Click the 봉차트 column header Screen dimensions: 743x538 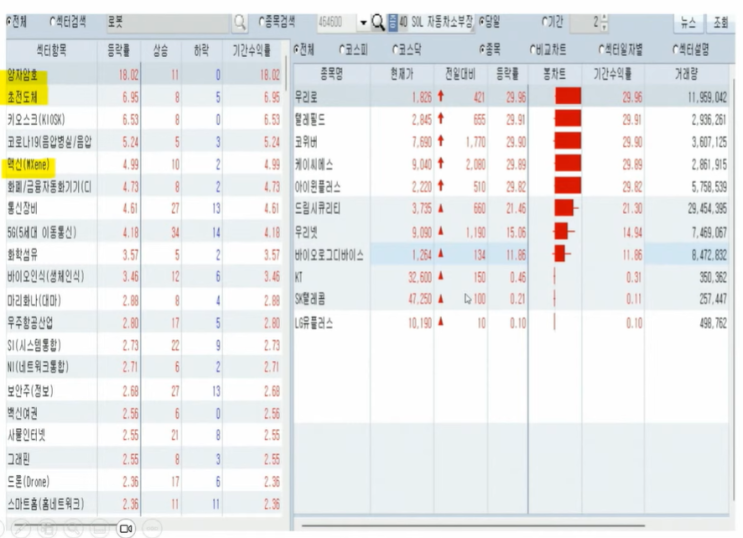tap(554, 74)
